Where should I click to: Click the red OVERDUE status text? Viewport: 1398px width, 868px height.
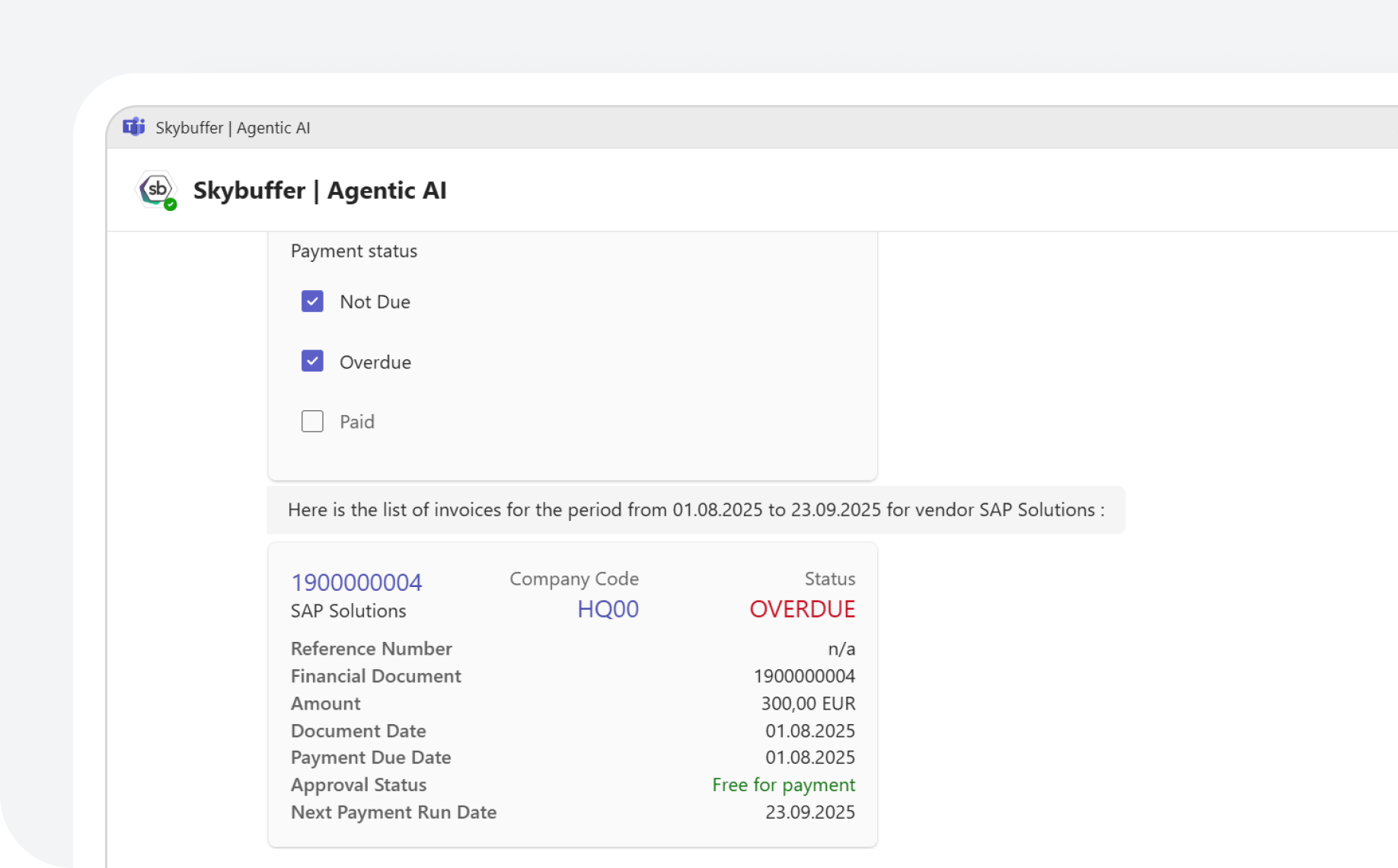(802, 609)
